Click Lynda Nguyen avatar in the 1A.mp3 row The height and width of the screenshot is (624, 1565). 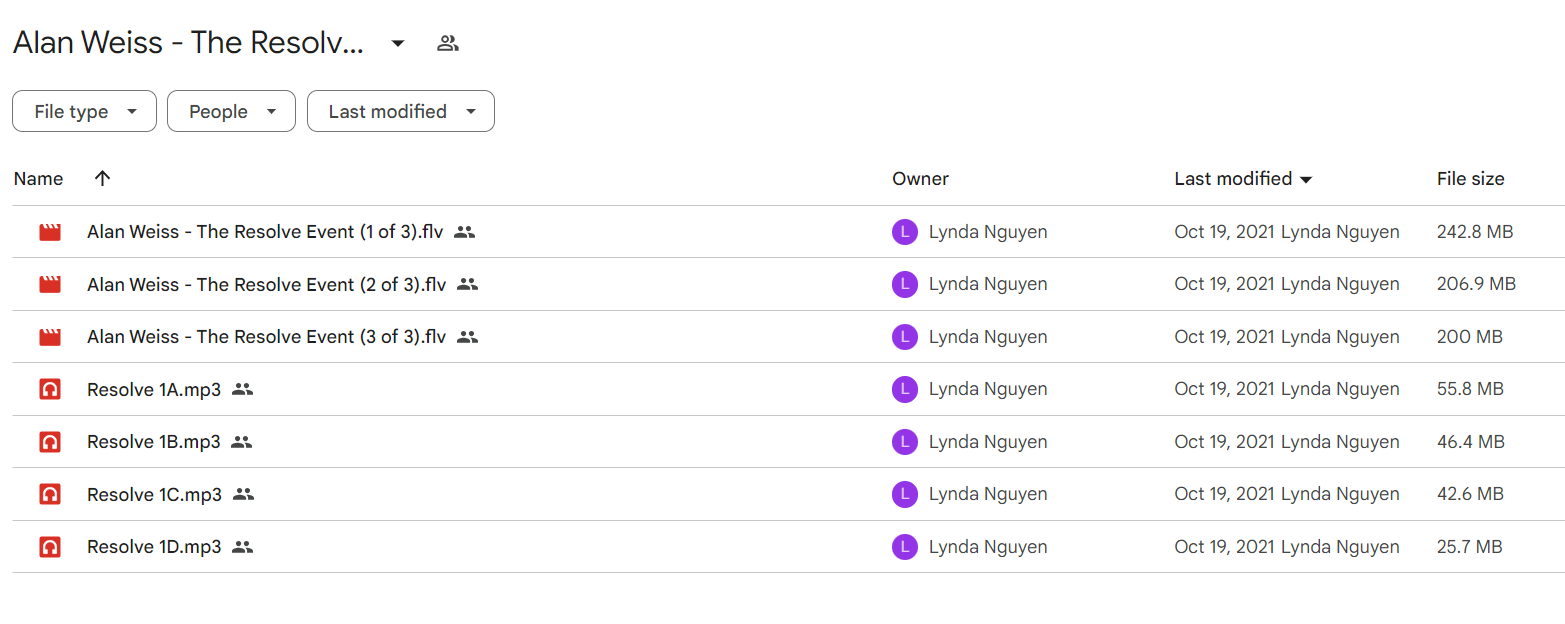pyautogui.click(x=904, y=389)
